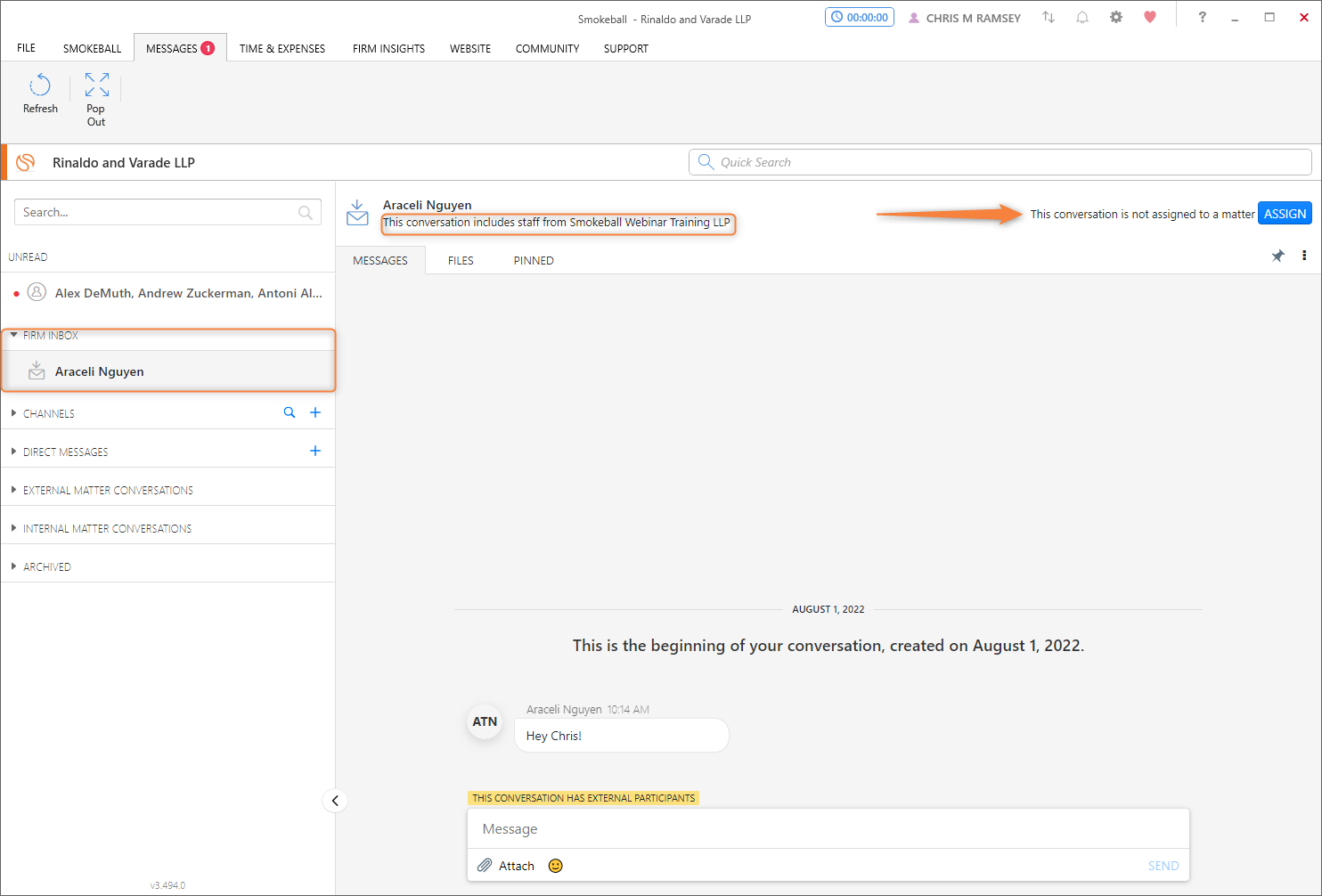The width and height of the screenshot is (1322, 896).
Task: Expand the Channels section
Action: 13,413
